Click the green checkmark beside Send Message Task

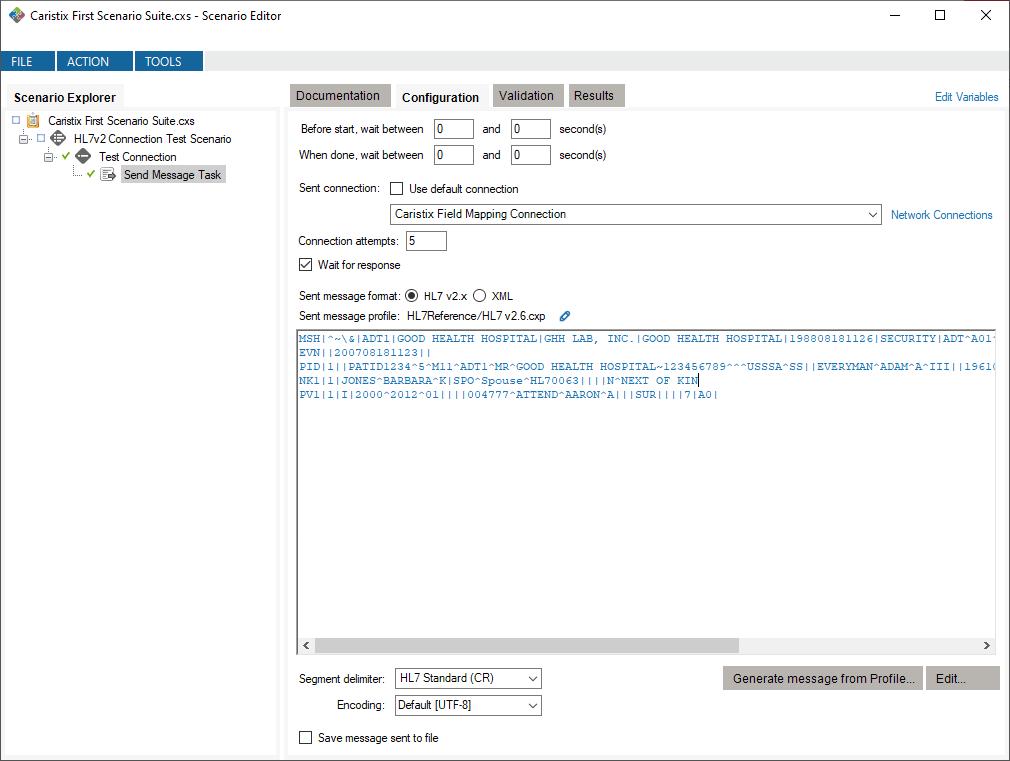pyautogui.click(x=91, y=174)
